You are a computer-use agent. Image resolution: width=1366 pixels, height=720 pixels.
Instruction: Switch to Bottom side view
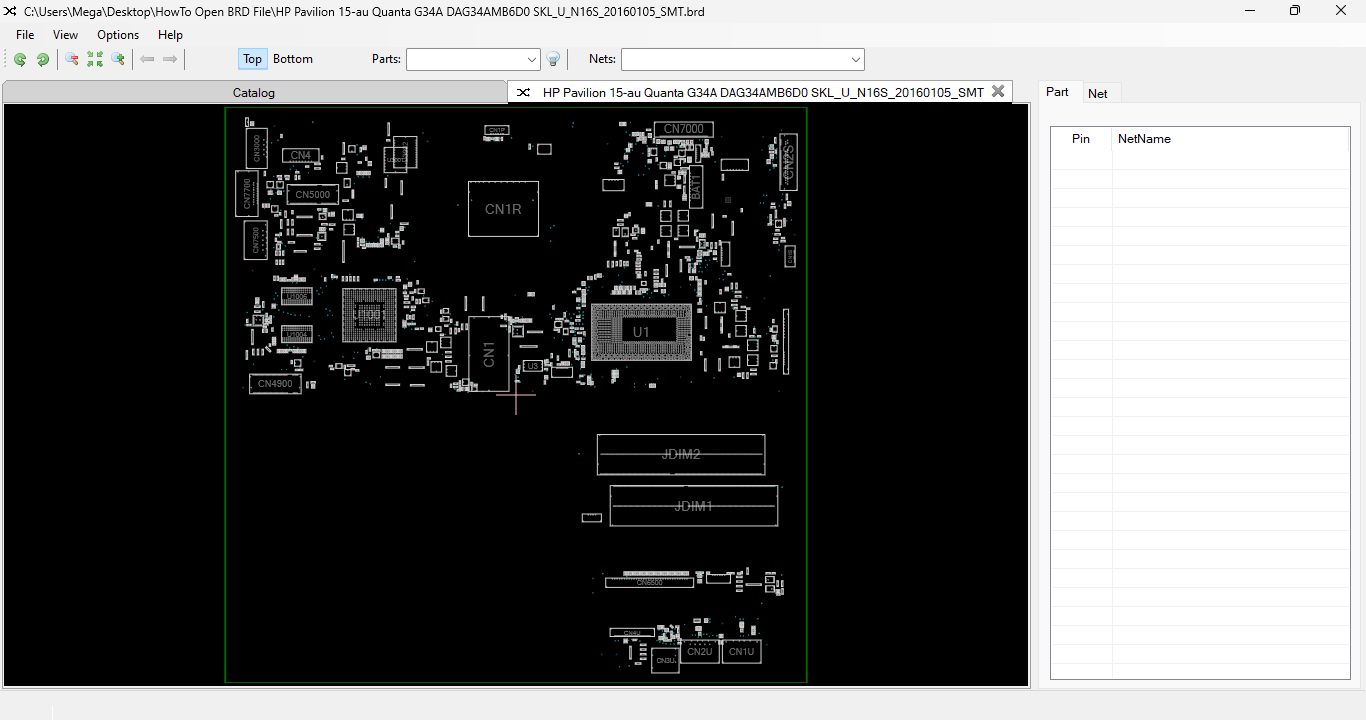point(293,59)
